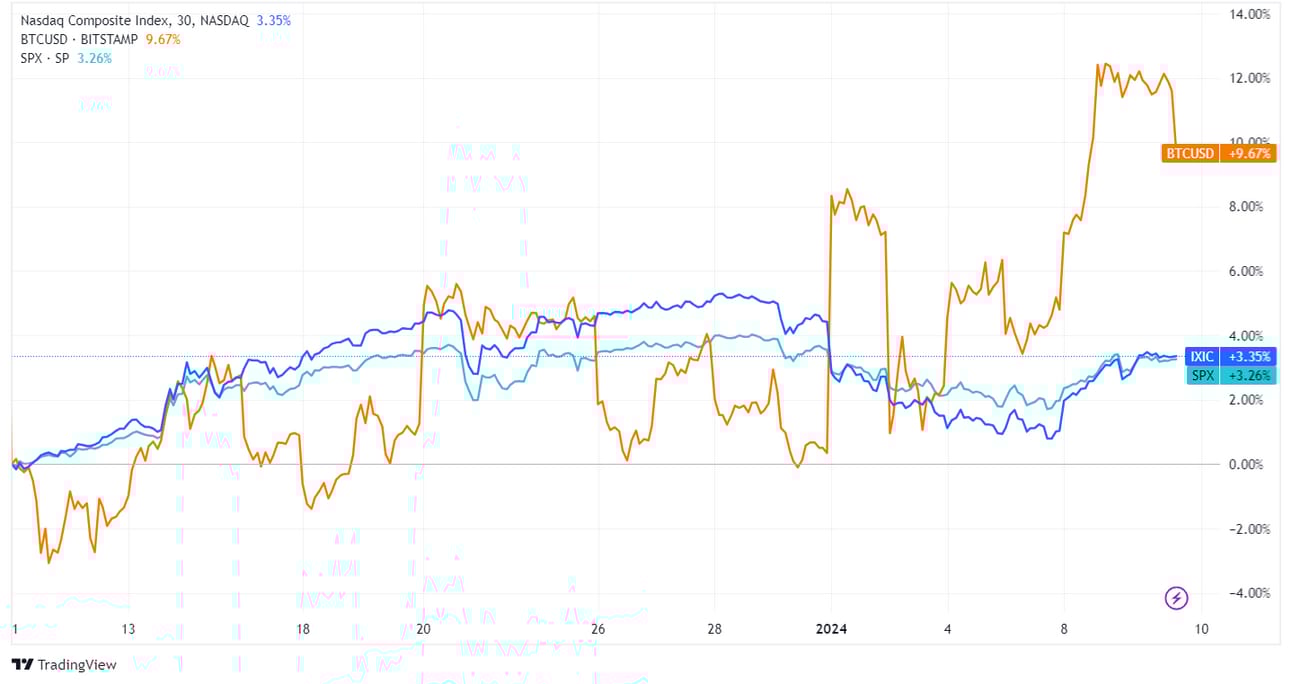Click the +3.26% SPX value tag
The image size is (1292, 684).
click(x=1248, y=376)
